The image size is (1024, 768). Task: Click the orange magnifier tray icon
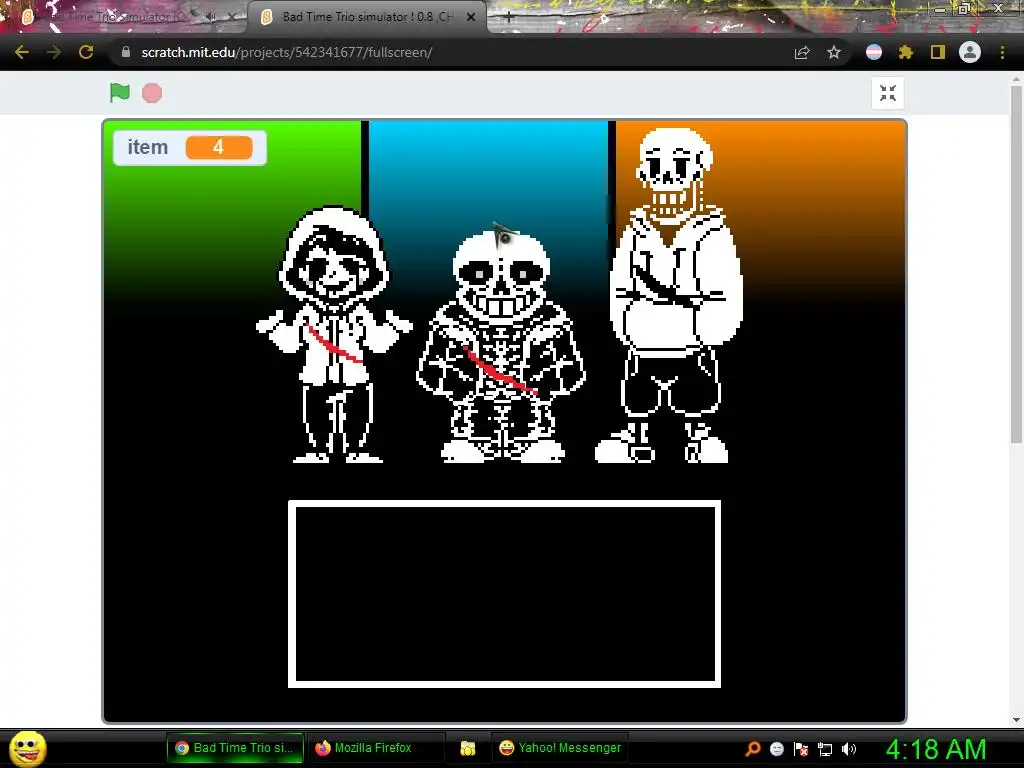[x=752, y=749]
